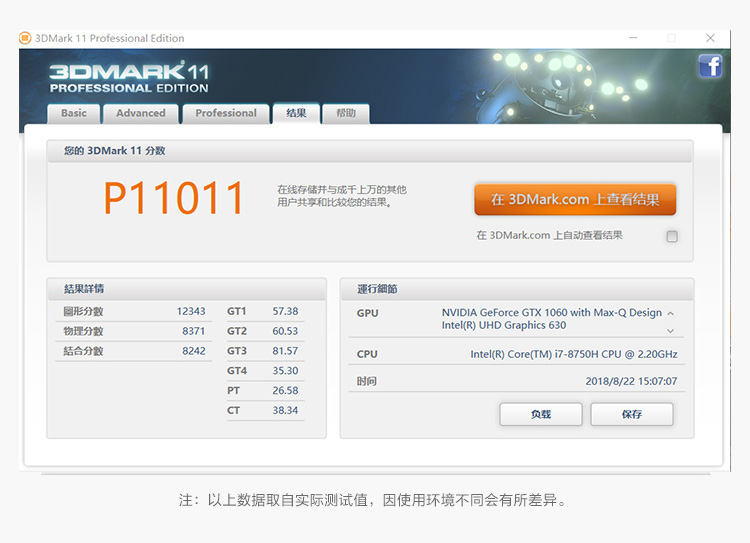Enable automatic result viewing on 3DMark.com checkbox
750x543 pixels.
click(x=672, y=236)
